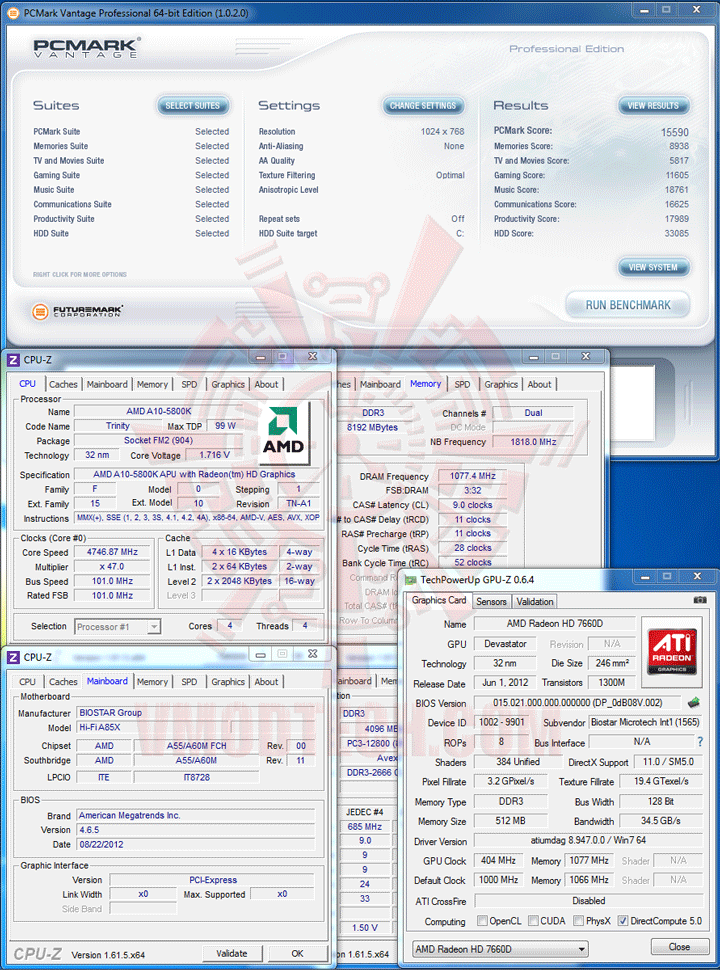Click the Memories Score value 8938
The height and width of the screenshot is (970, 720).
click(679, 146)
